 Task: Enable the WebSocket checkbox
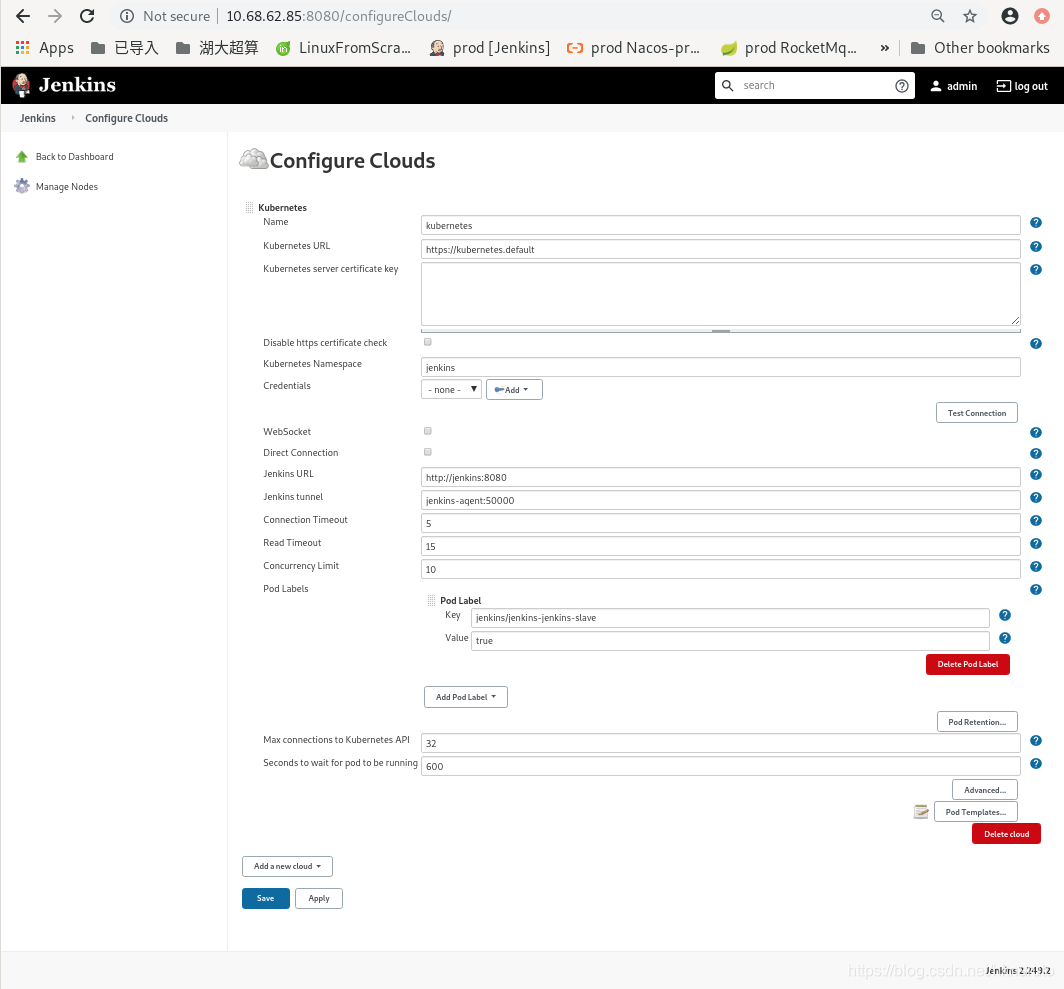[428, 431]
